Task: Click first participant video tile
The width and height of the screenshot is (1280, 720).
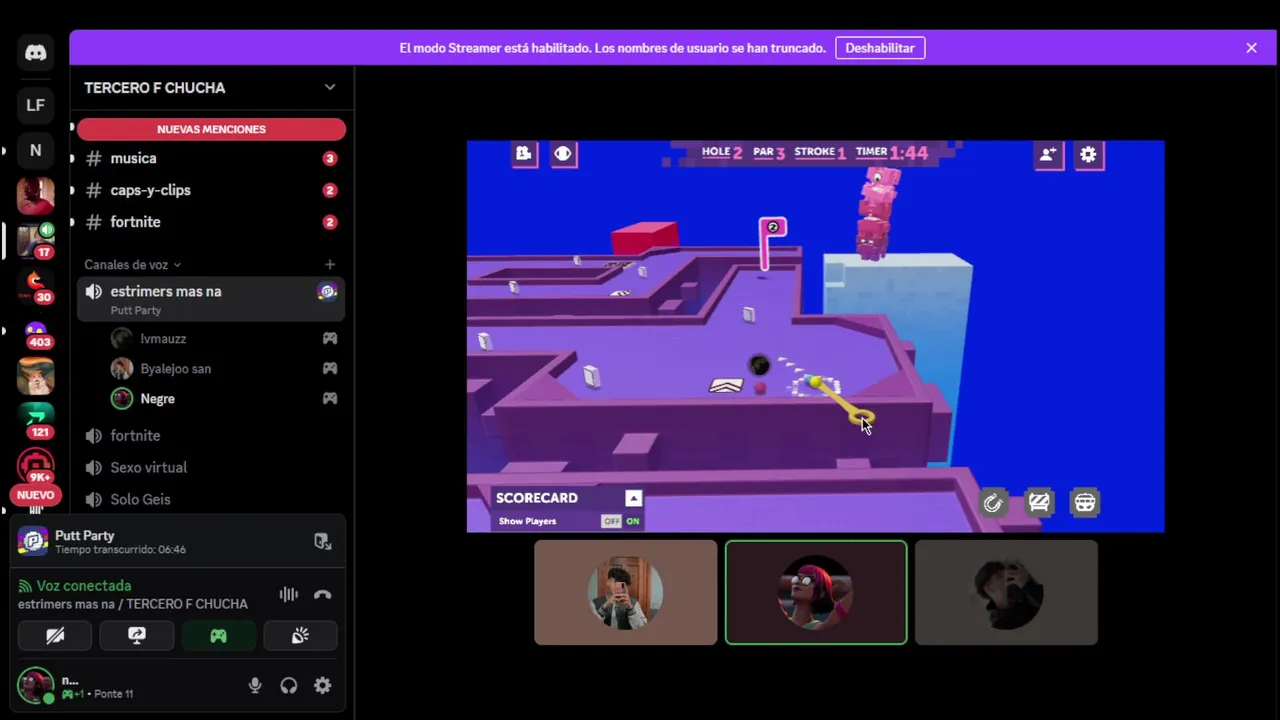Action: tap(625, 593)
